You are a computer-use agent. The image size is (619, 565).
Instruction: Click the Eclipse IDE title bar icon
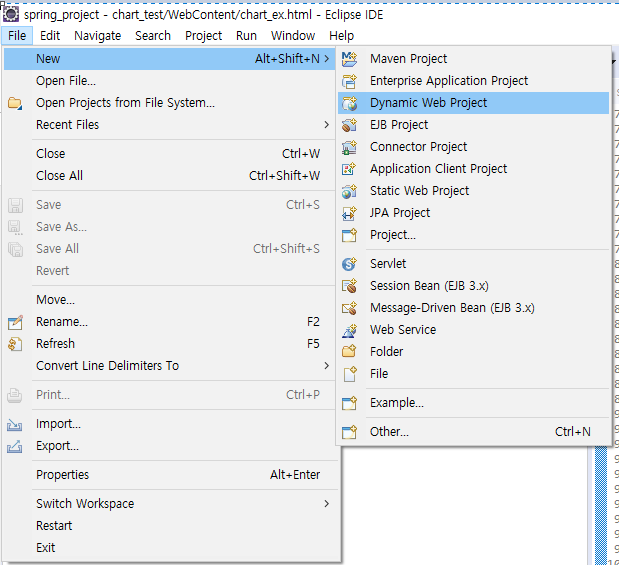pyautogui.click(x=11, y=14)
